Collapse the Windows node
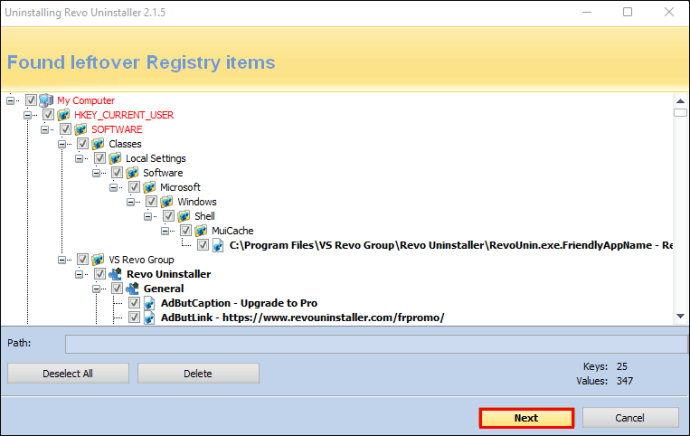Screen dimensions: 690x436 point(130,202)
